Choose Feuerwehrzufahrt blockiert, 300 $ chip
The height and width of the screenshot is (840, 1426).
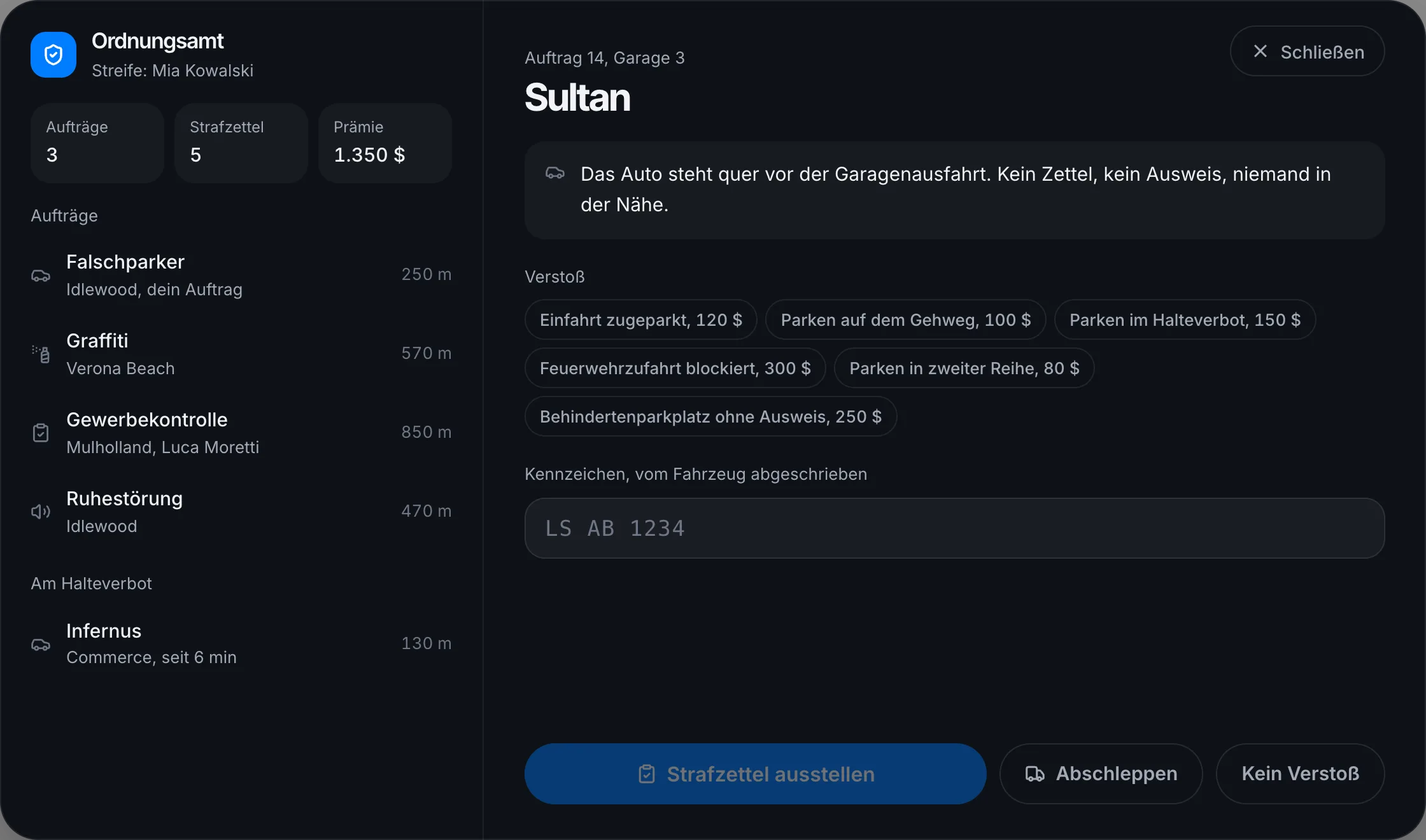pyautogui.click(x=675, y=368)
